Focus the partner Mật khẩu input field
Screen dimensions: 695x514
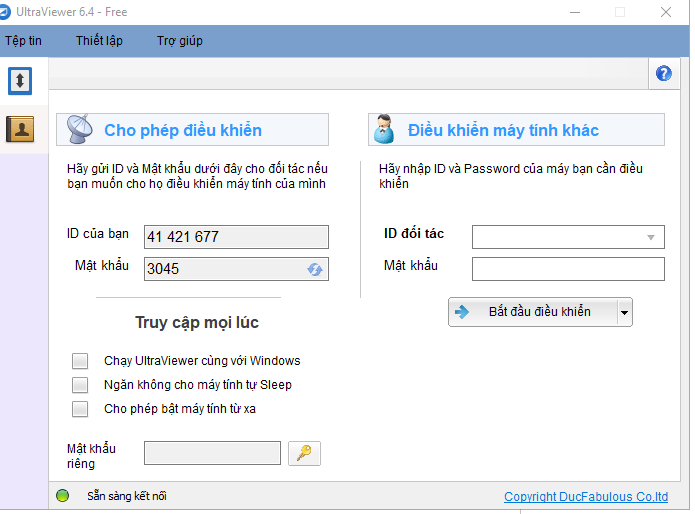pyautogui.click(x=568, y=269)
